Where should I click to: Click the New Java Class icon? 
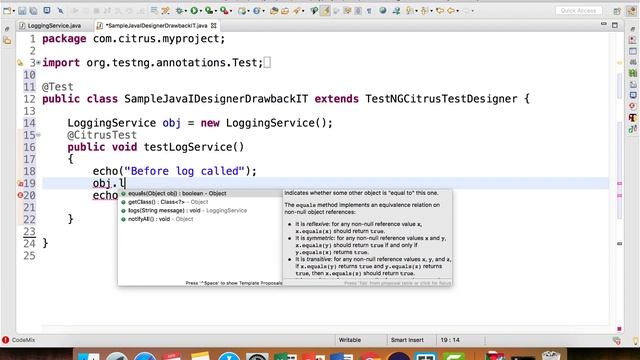point(256,11)
